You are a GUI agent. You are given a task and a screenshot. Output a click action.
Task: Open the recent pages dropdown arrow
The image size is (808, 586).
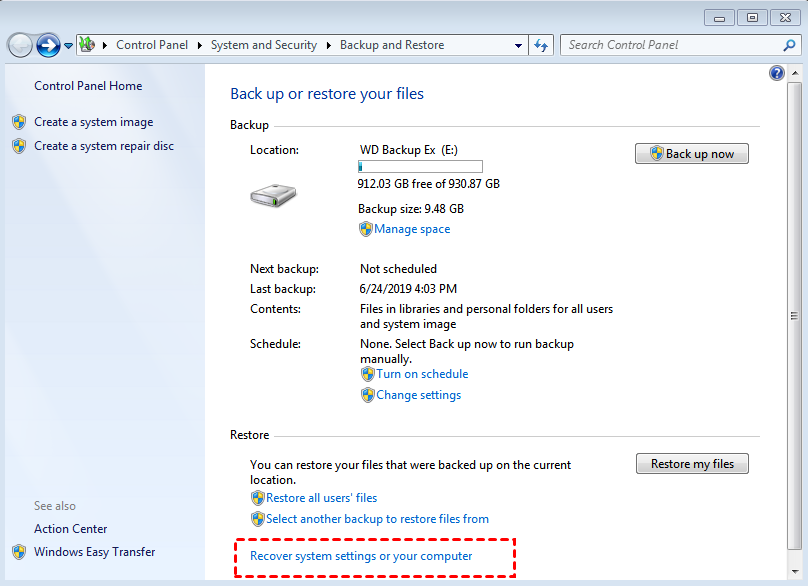[x=68, y=46]
